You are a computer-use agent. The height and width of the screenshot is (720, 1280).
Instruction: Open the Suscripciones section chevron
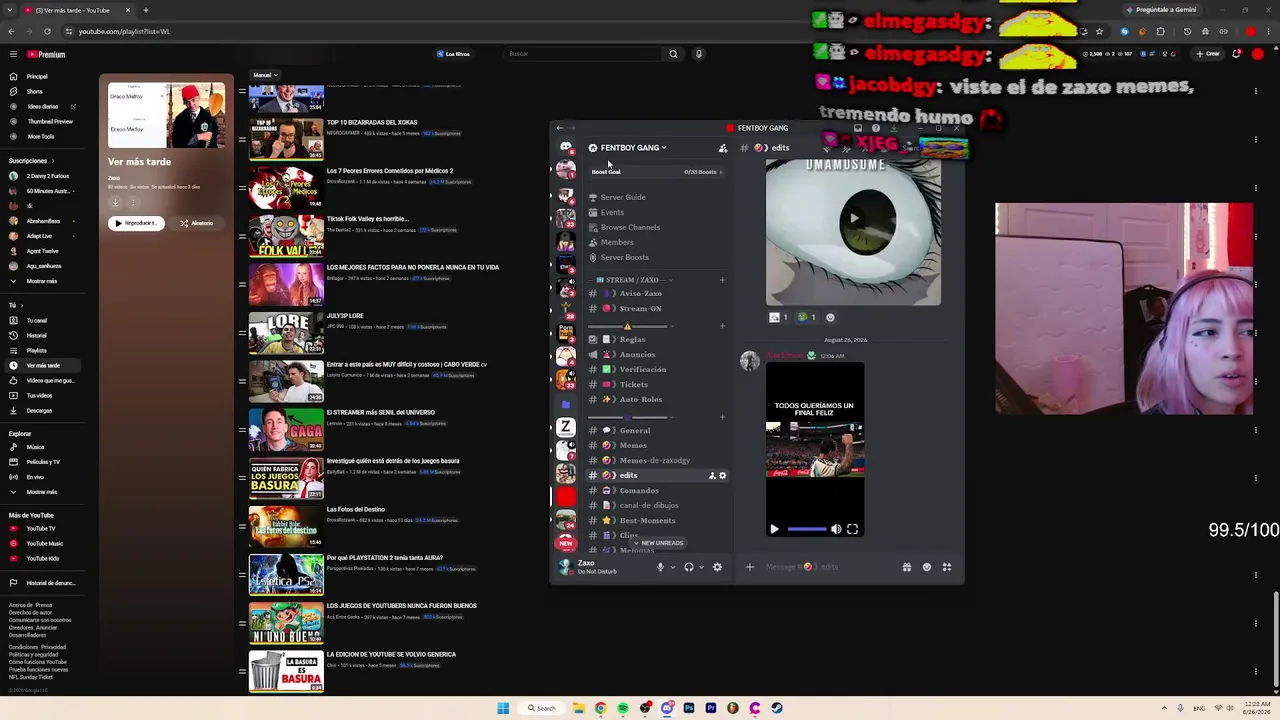pyautogui.click(x=52, y=161)
